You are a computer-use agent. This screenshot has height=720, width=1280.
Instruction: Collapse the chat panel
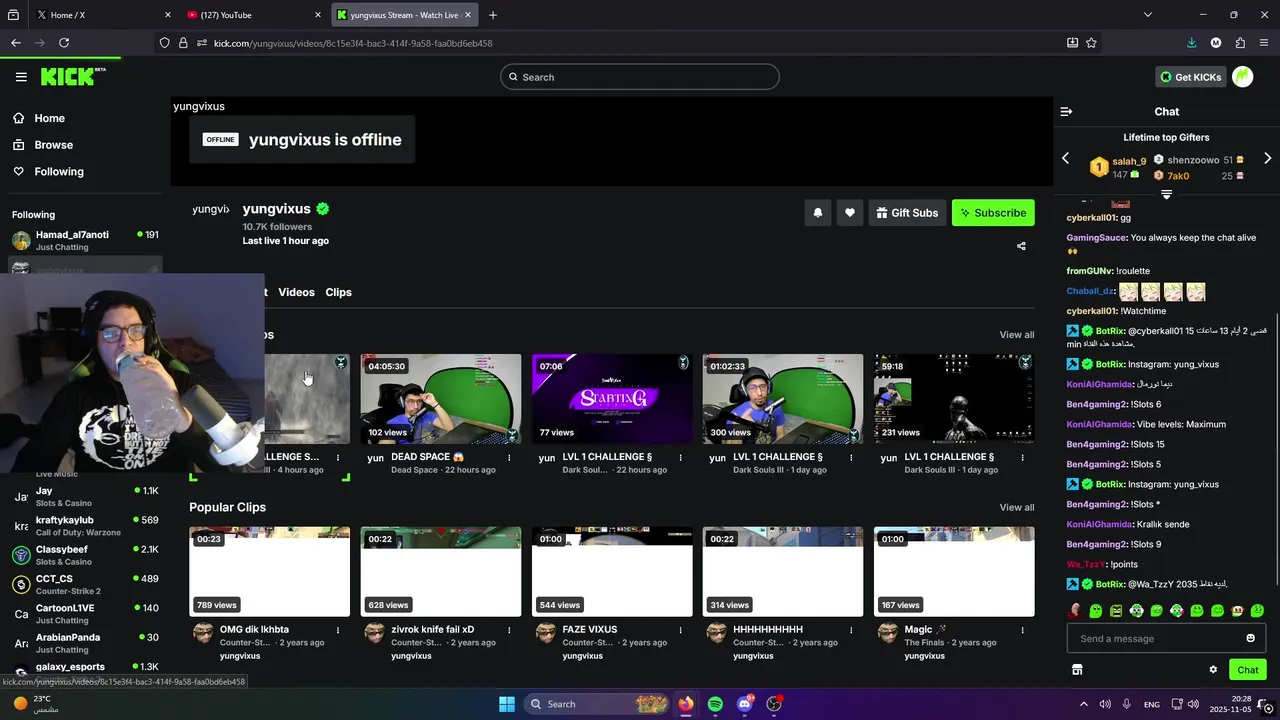[x=1066, y=112]
